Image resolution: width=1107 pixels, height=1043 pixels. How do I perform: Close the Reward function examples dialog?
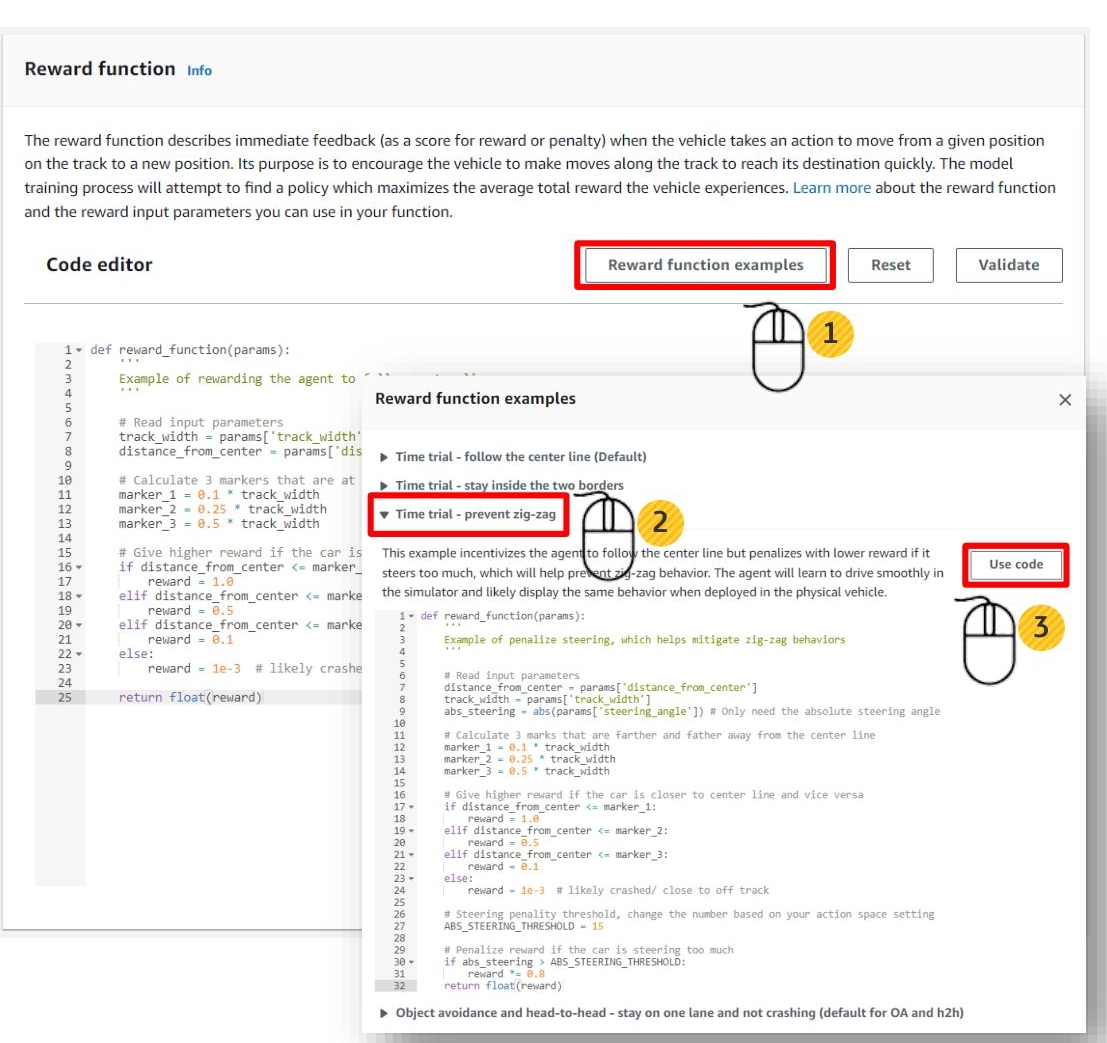coord(1064,400)
